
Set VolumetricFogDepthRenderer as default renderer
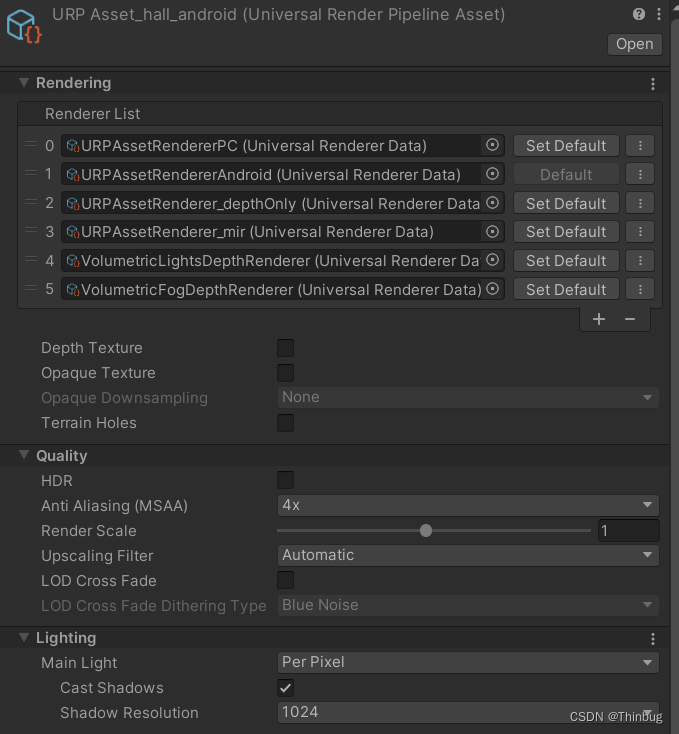[566, 289]
